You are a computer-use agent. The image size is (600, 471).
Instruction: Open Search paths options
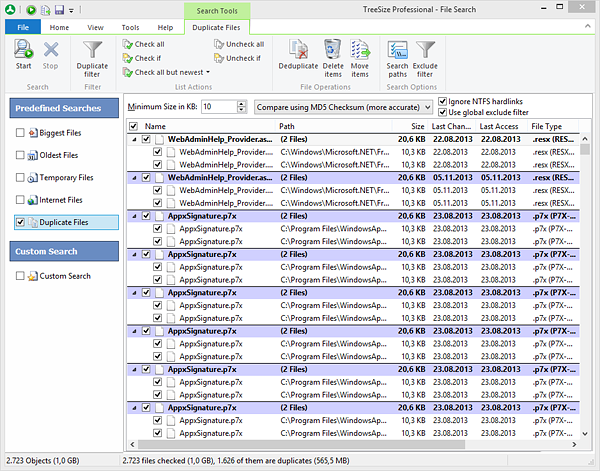[x=398, y=59]
